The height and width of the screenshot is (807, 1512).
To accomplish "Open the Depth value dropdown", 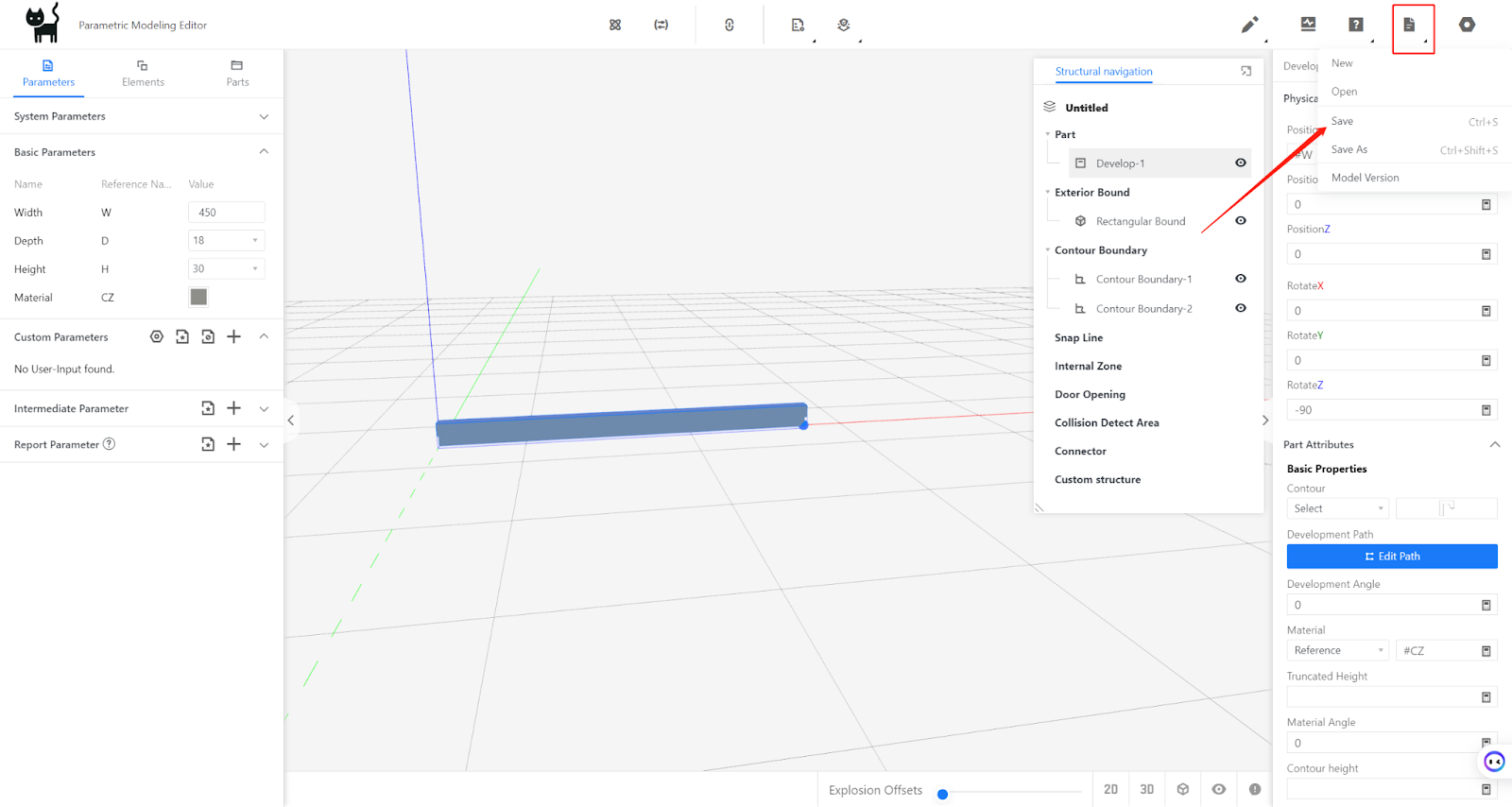I will click(227, 241).
